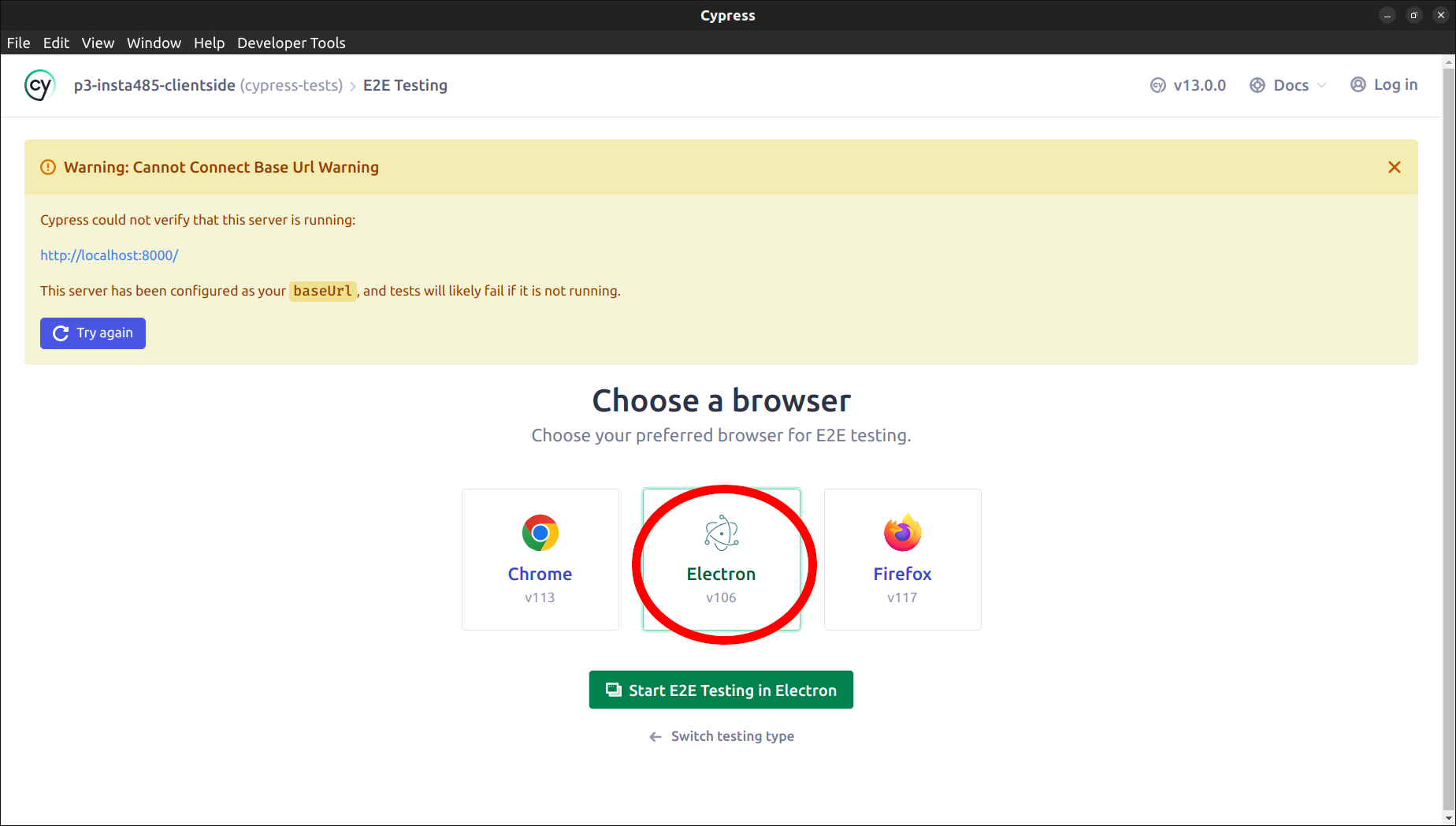Image resolution: width=1456 pixels, height=826 pixels.
Task: Click the Warning: Cannot Connect Base Url title
Action: (221, 167)
